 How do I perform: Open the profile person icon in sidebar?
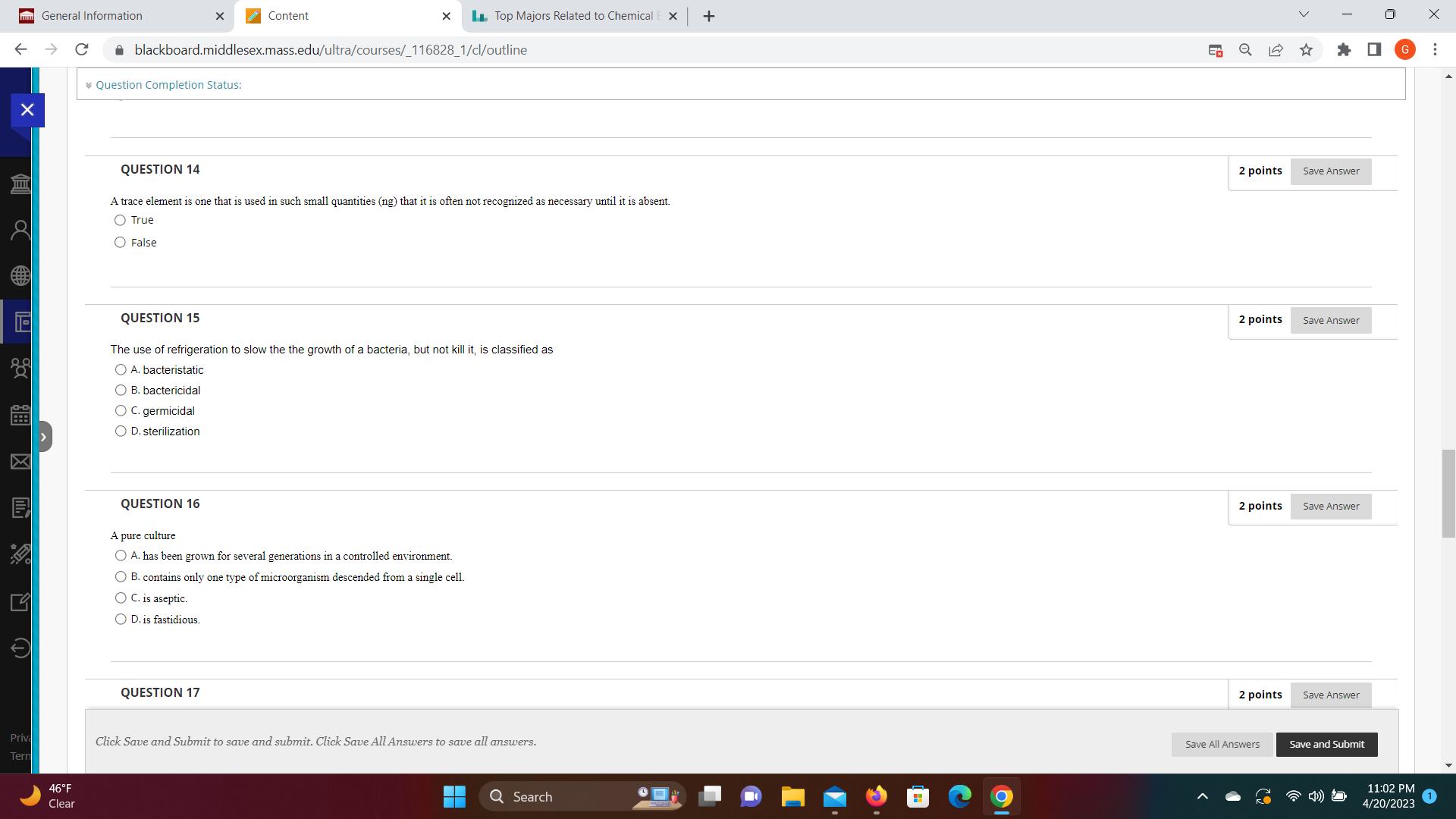pyautogui.click(x=20, y=230)
